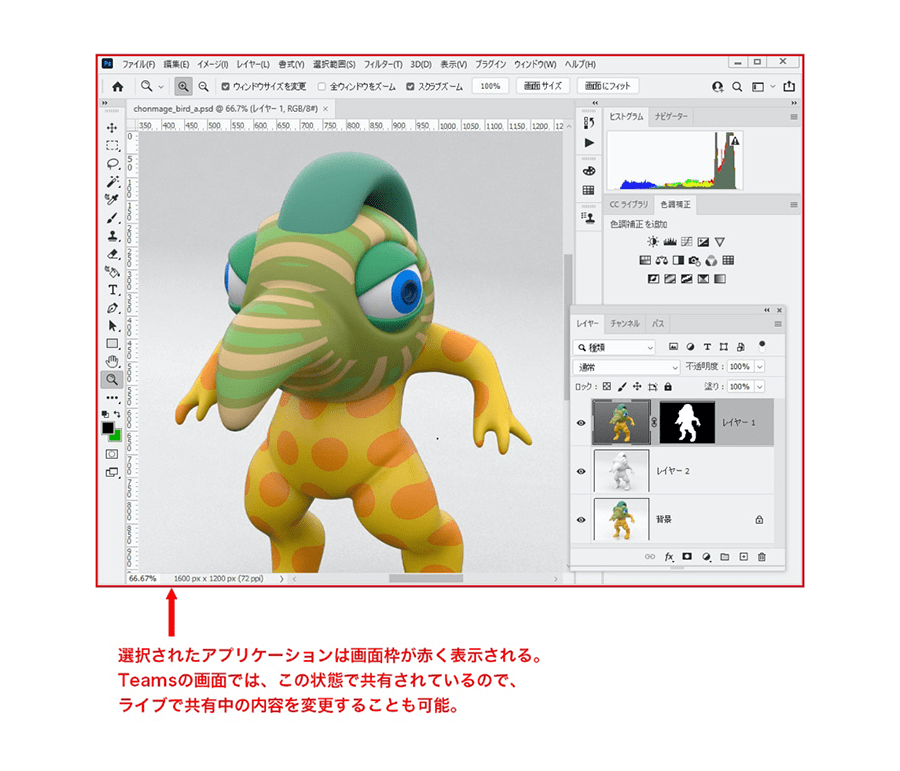Screen dimensions: 900x771
Task: Select the Clone Stamp tool
Action: (x=112, y=235)
